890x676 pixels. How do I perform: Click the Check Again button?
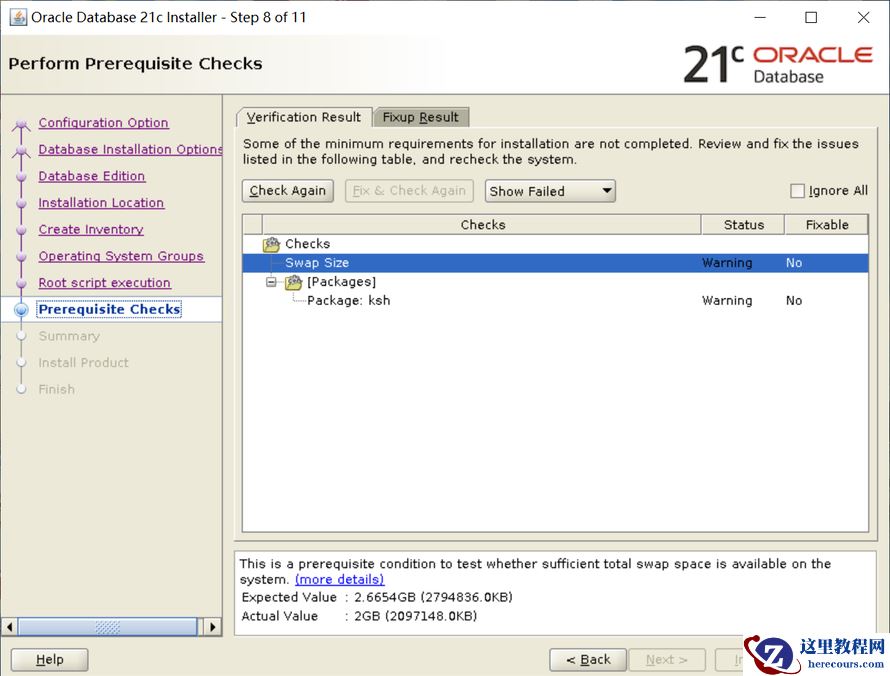[x=288, y=191]
